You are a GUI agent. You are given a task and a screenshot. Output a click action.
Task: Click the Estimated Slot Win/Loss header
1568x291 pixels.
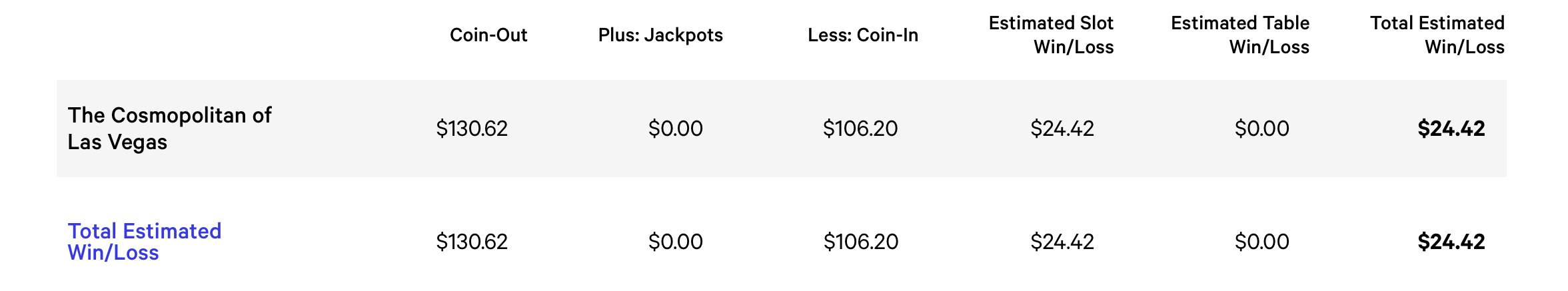(1051, 35)
